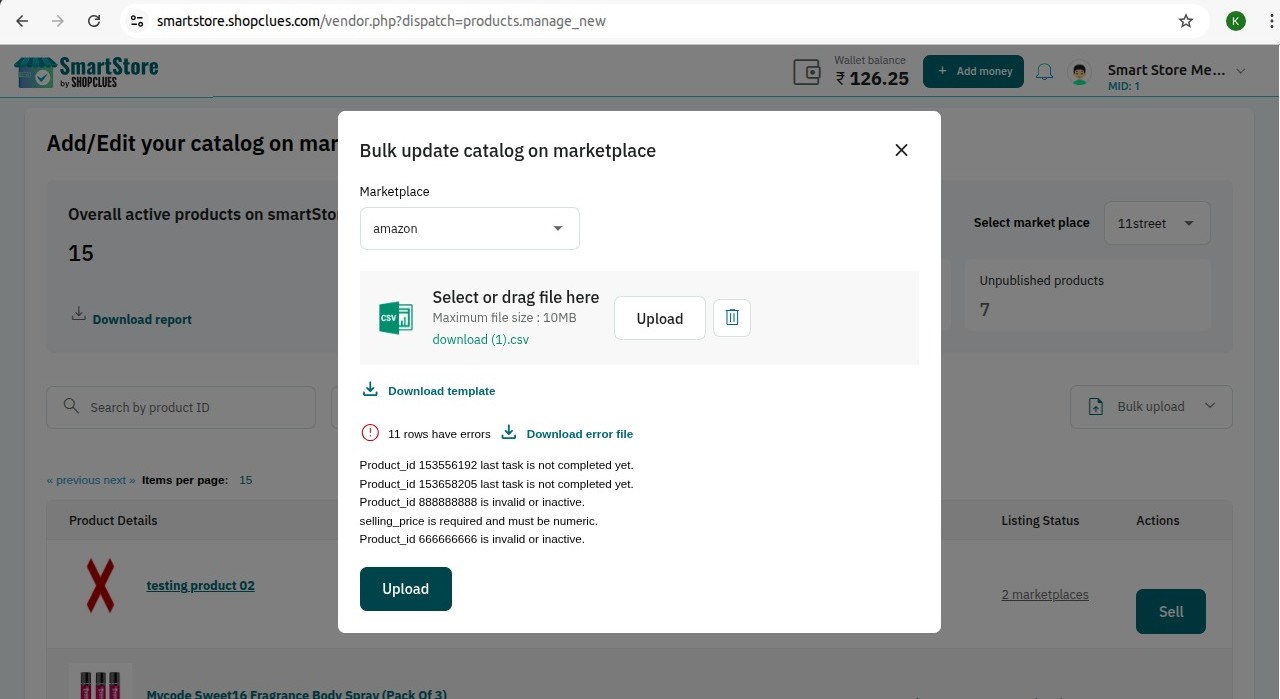This screenshot has height=699, width=1280.
Task: Reload the page
Action: (94, 21)
